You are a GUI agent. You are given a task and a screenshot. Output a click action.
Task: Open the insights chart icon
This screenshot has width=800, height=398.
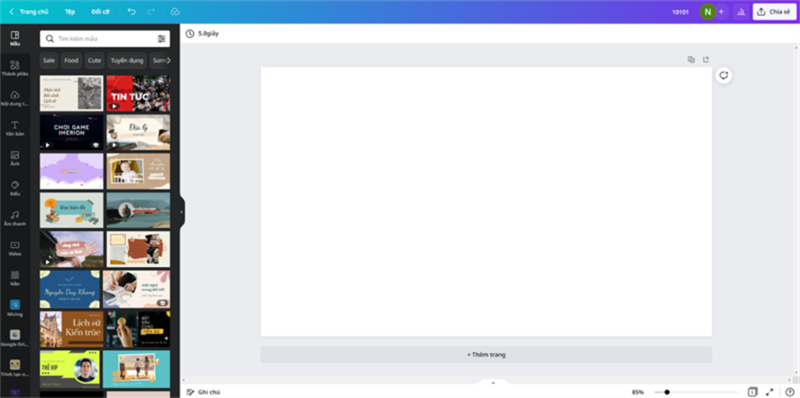point(741,12)
